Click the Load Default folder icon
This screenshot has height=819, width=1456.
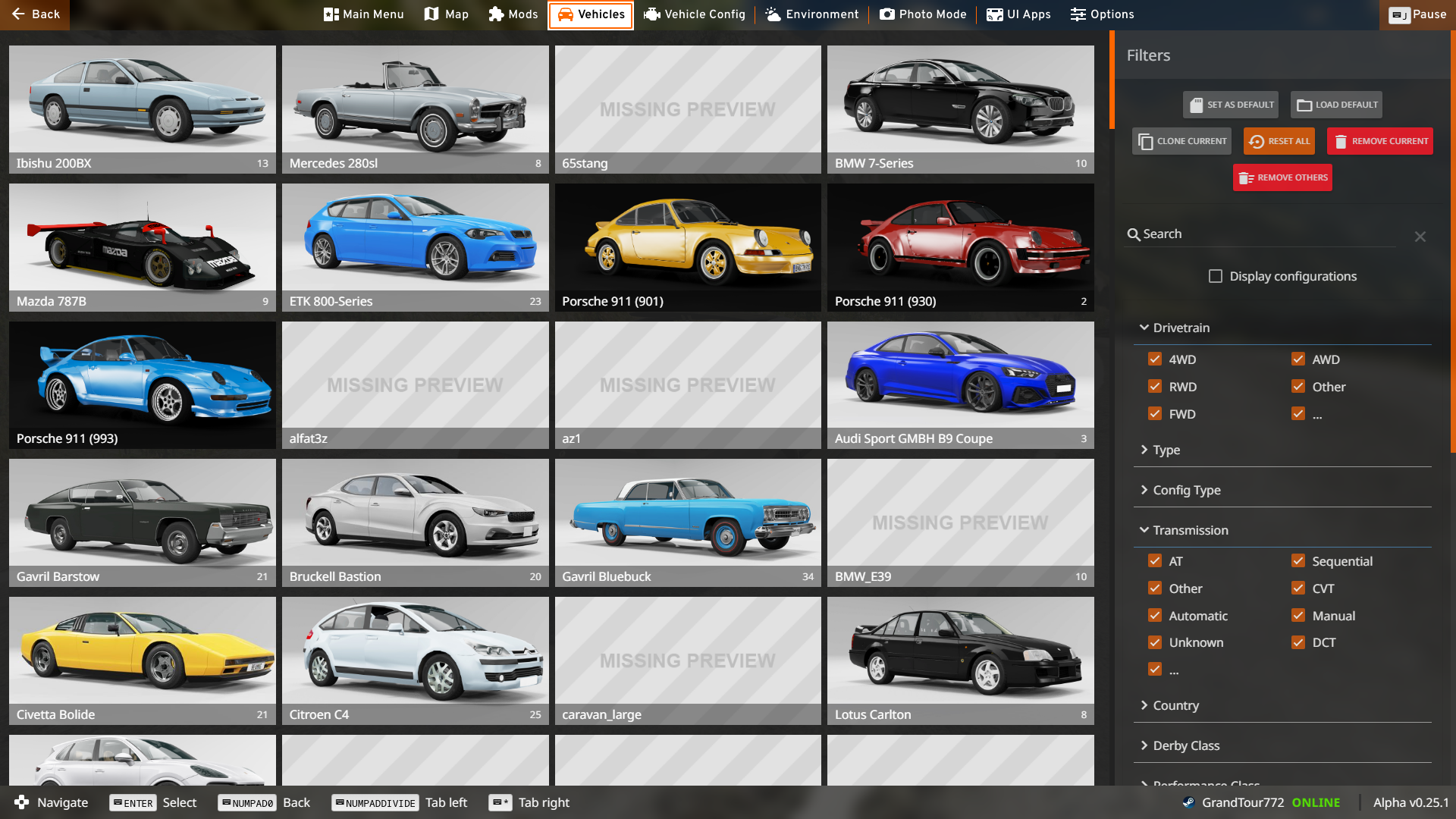[x=1304, y=105]
